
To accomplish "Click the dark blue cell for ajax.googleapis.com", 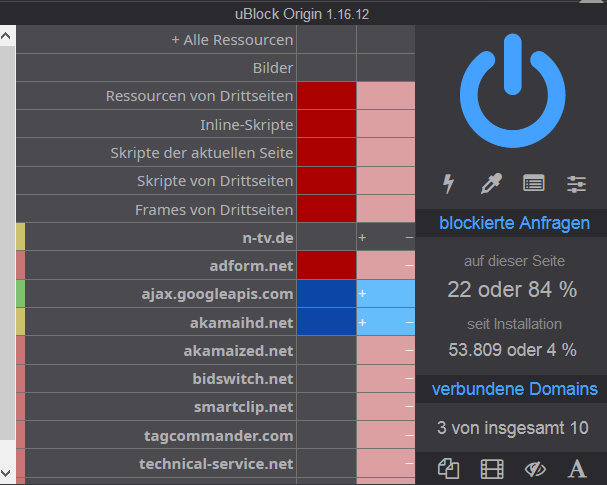I will [x=326, y=294].
